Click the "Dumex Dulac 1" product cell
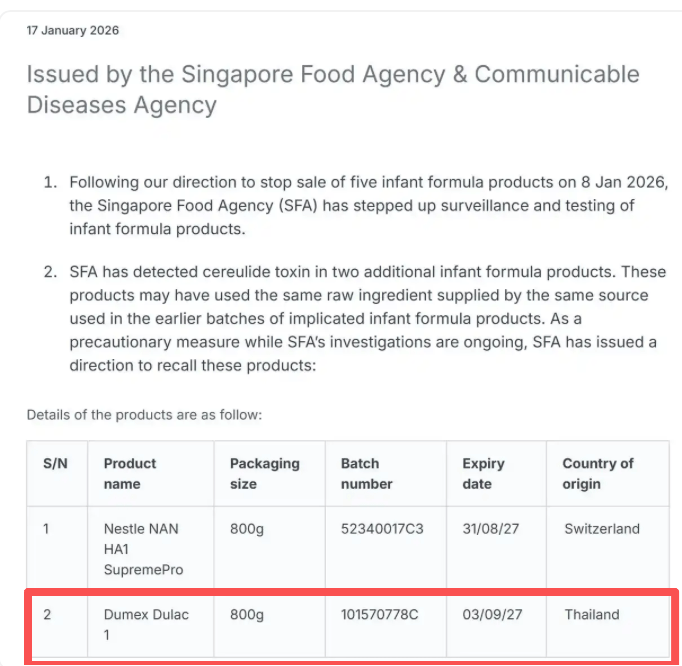This screenshot has width=682, height=666. 146,624
